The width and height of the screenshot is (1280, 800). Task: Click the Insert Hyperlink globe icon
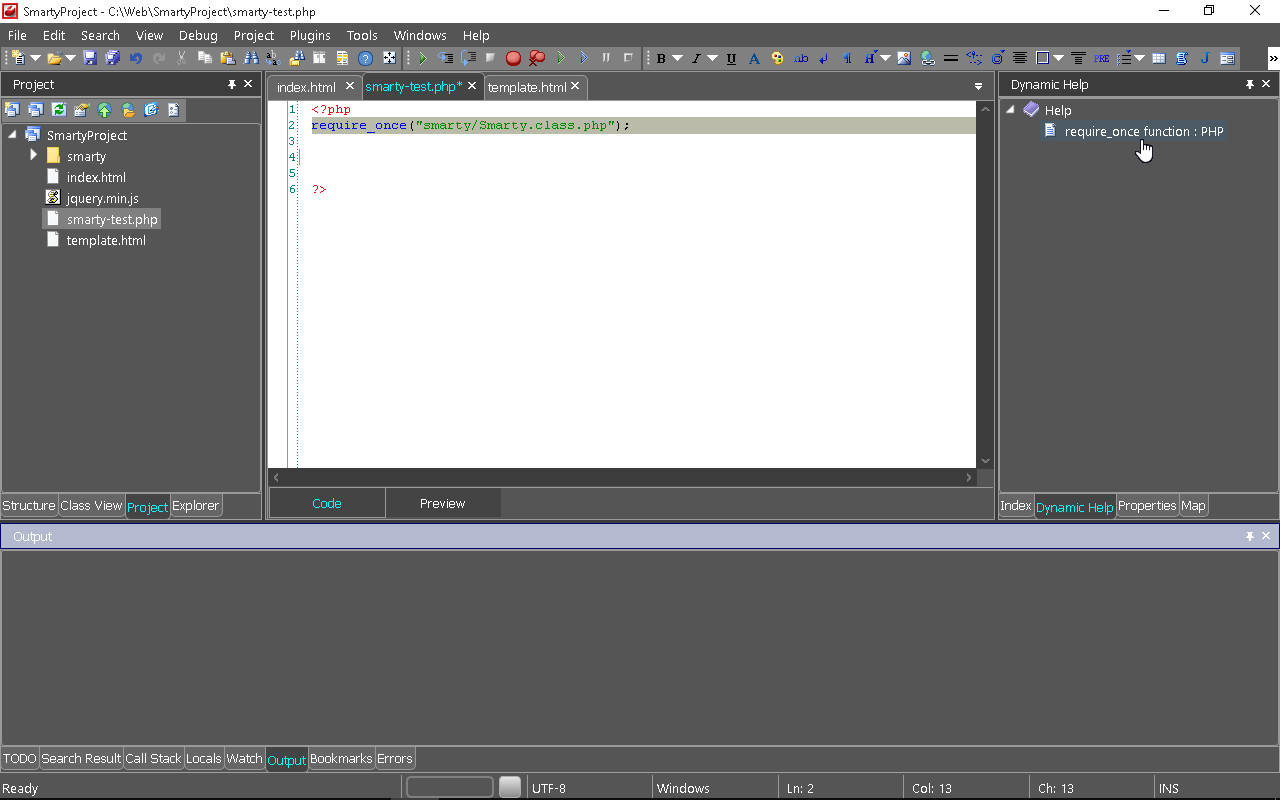(927, 58)
